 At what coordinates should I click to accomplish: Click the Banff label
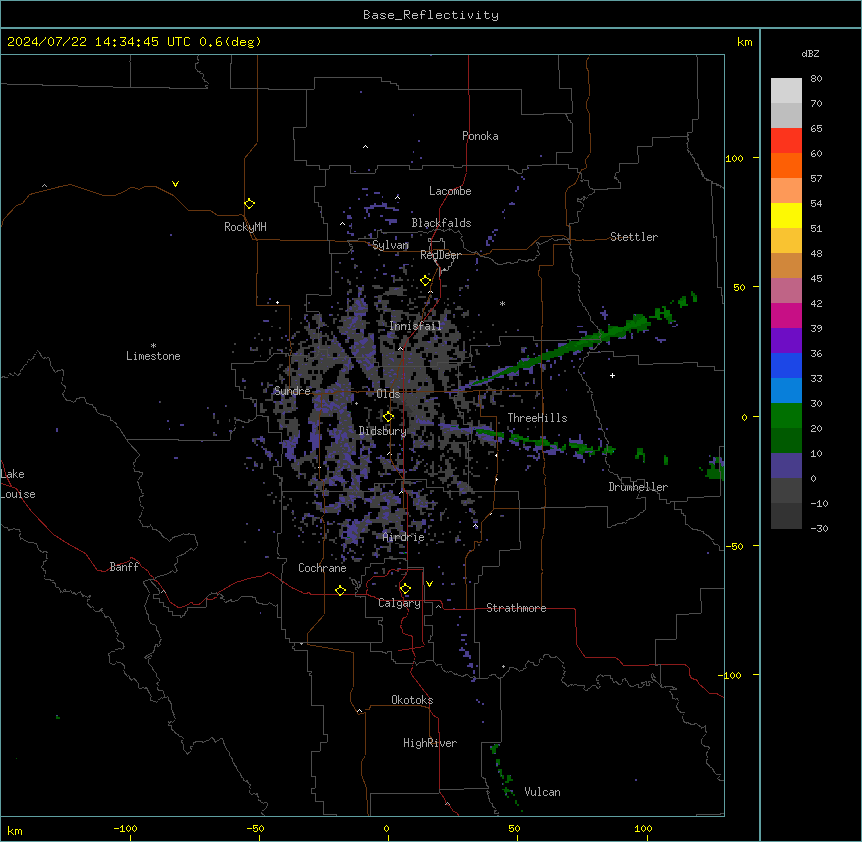(124, 567)
